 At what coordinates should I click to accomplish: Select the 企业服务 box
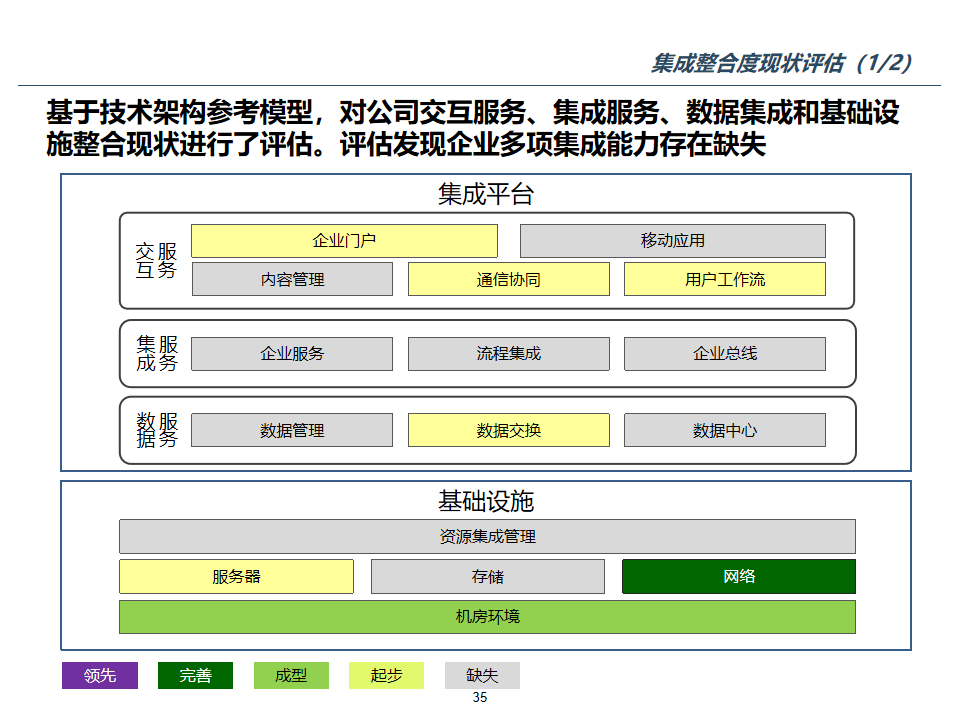point(292,354)
